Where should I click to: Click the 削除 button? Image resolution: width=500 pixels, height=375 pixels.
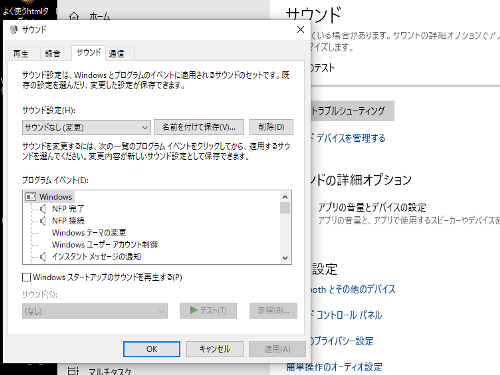tap(271, 127)
